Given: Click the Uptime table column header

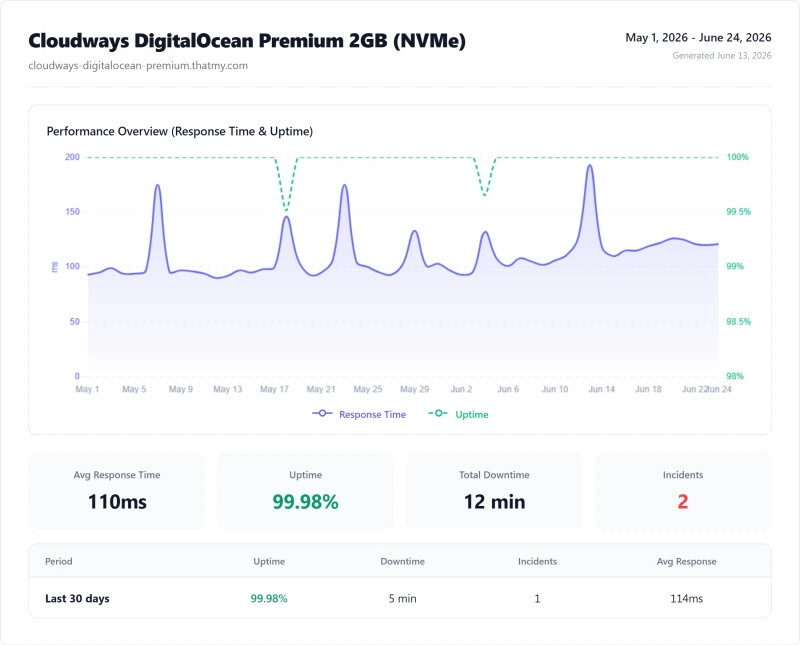Looking at the screenshot, I should coord(269,561).
